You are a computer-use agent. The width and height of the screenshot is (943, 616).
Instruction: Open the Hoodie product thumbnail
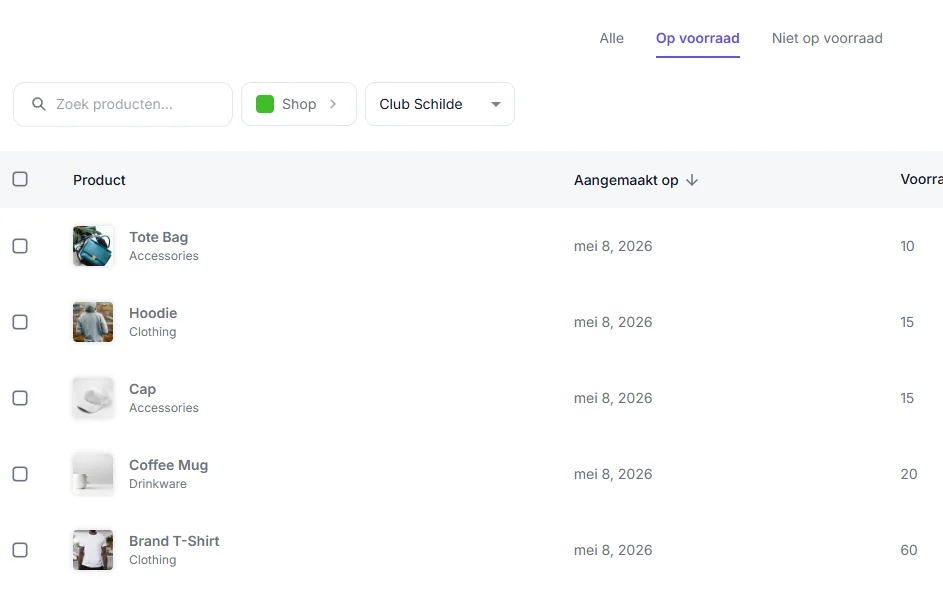[x=93, y=322]
